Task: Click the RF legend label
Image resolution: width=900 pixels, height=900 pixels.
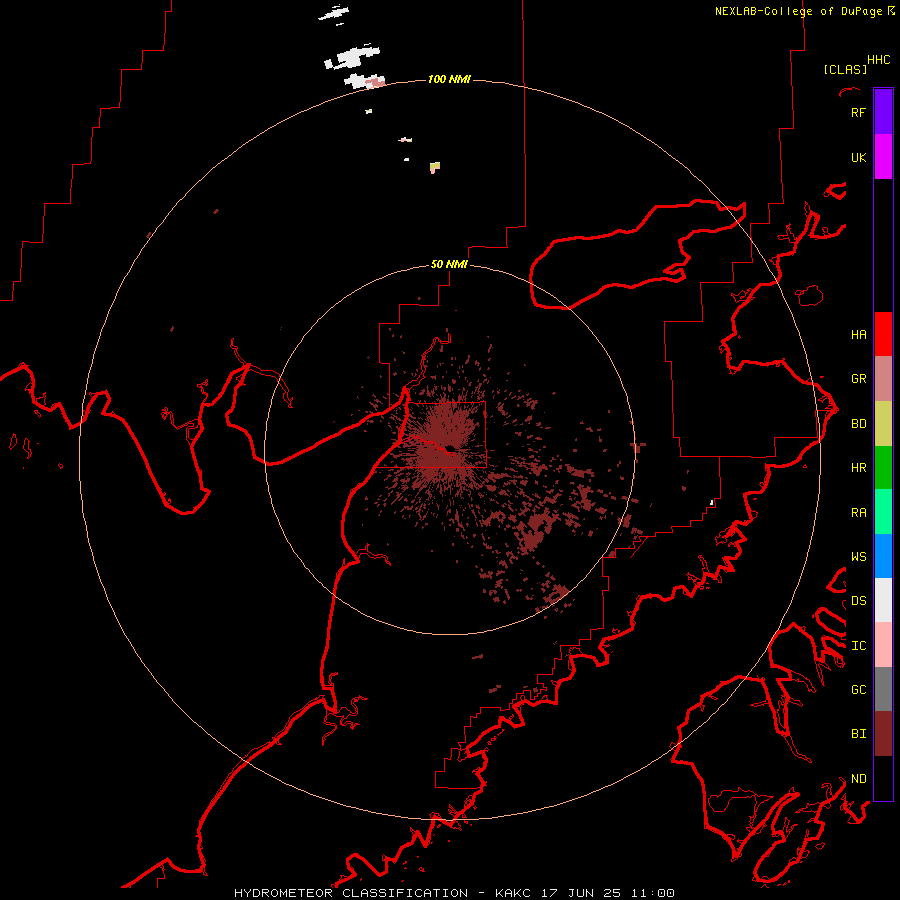Action: tap(858, 112)
